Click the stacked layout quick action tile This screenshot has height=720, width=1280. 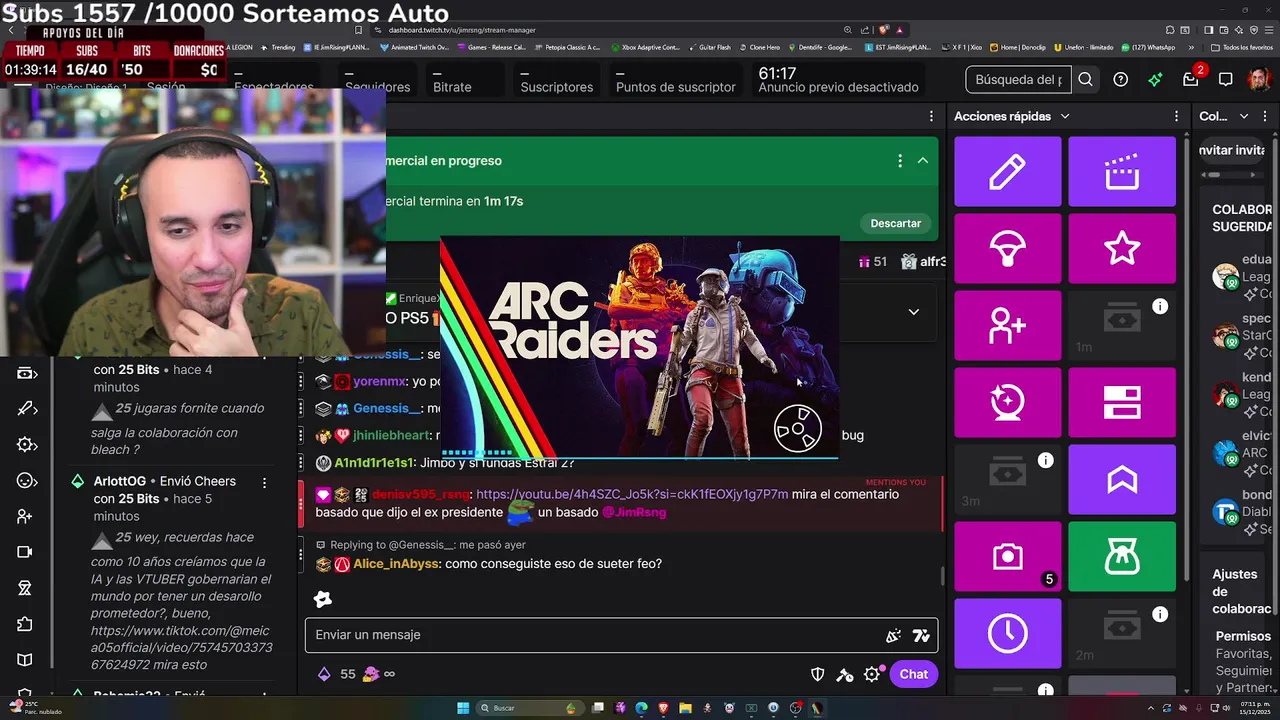pyautogui.click(x=1122, y=402)
